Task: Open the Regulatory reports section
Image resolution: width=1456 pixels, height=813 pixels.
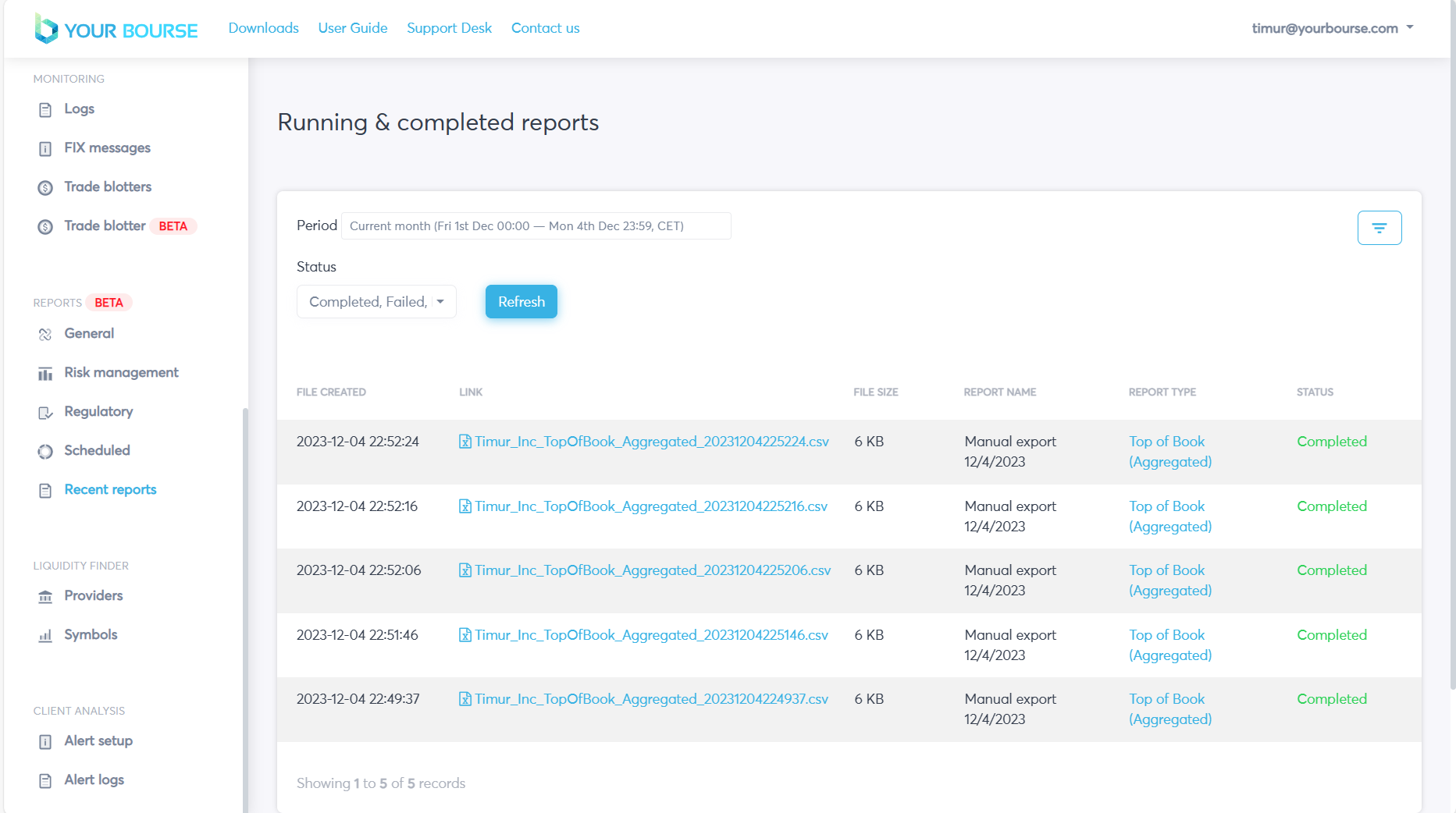Action: pos(98,412)
